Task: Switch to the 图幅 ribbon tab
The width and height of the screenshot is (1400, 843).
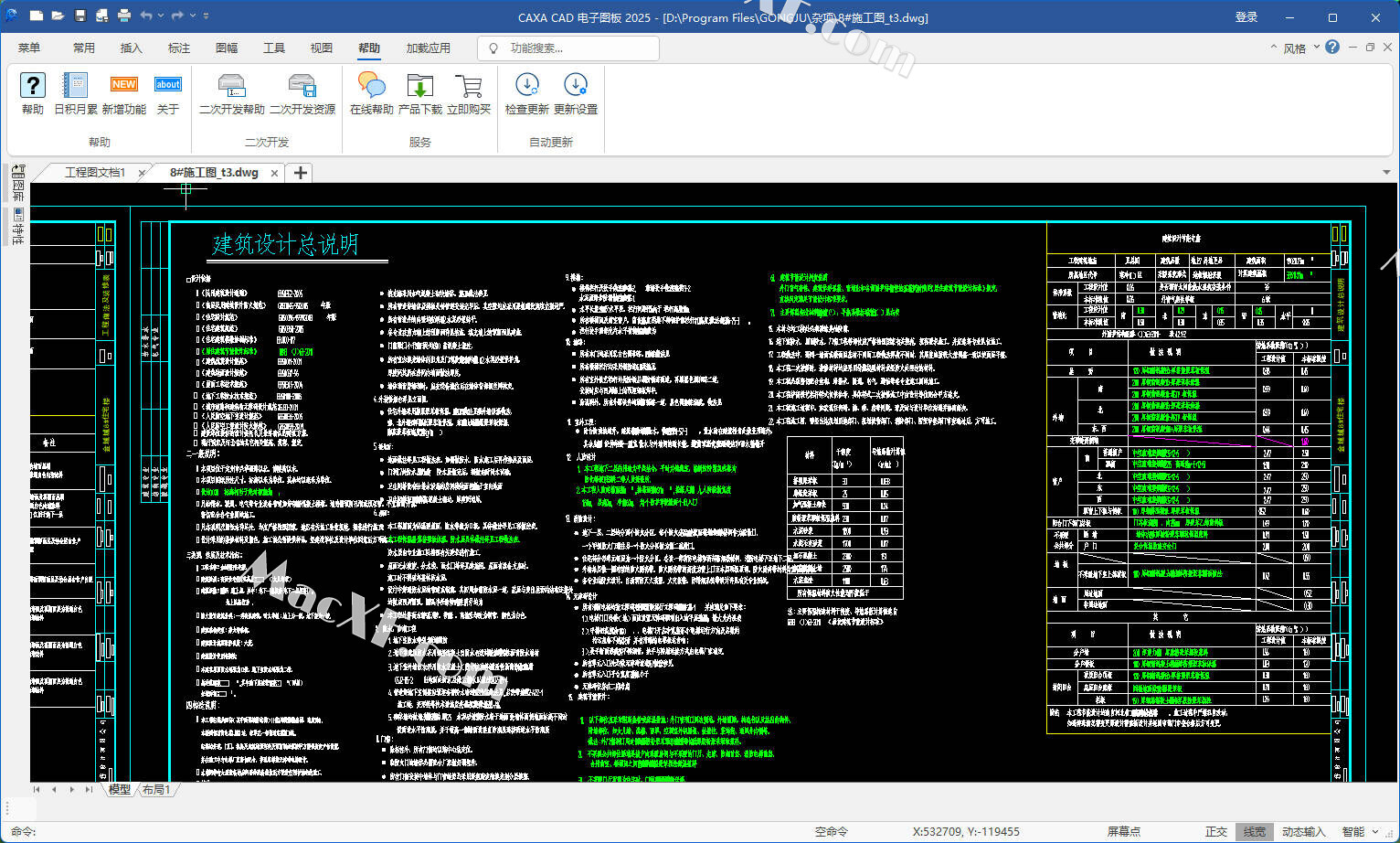Action: coord(227,48)
